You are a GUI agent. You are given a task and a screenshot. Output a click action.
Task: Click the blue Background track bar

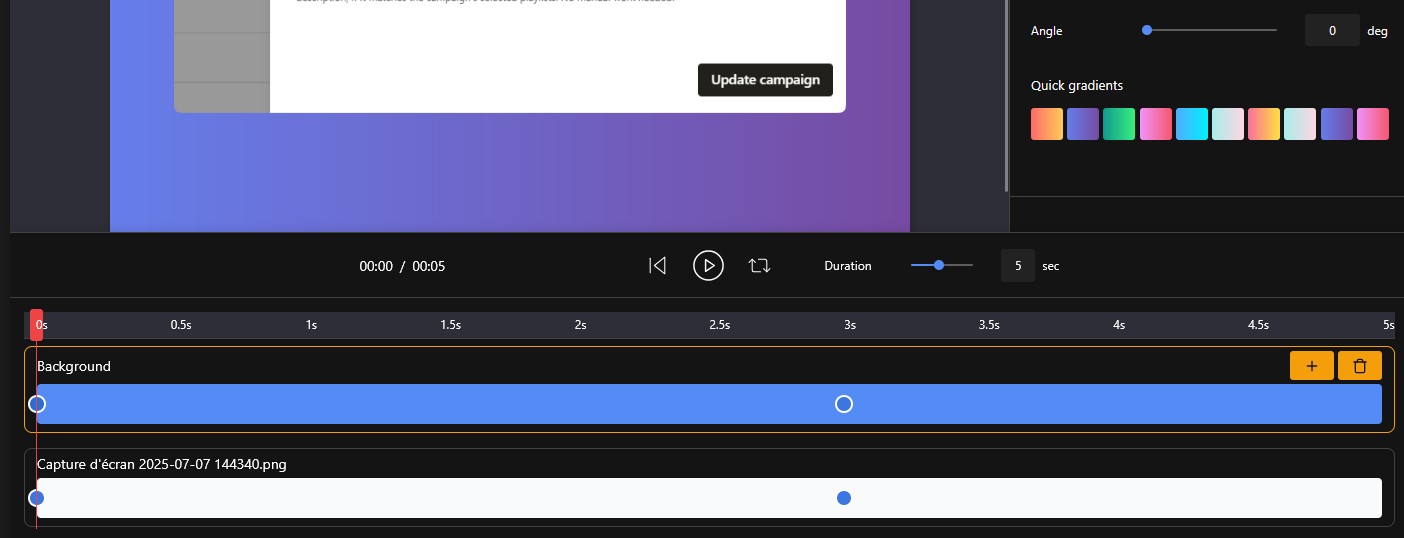709,404
